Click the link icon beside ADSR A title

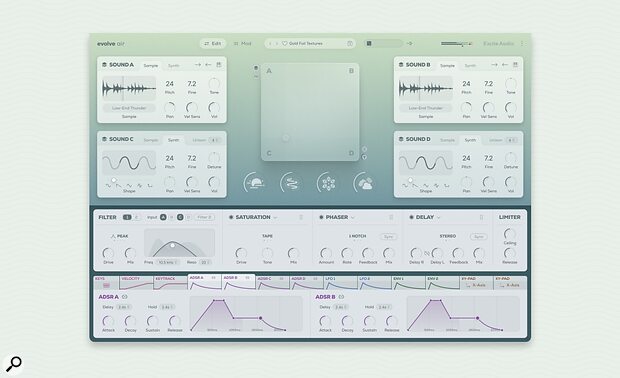tap(125, 297)
